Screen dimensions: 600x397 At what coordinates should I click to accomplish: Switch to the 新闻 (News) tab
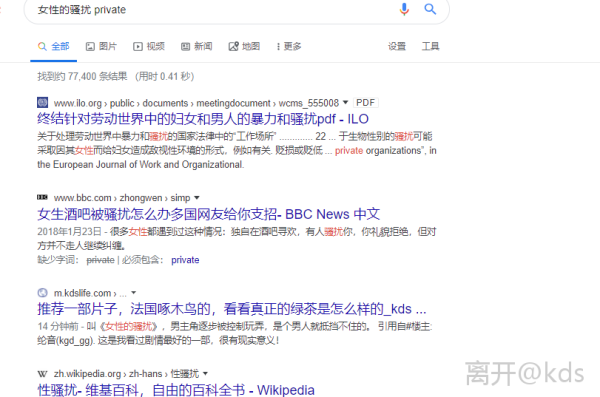coord(196,47)
